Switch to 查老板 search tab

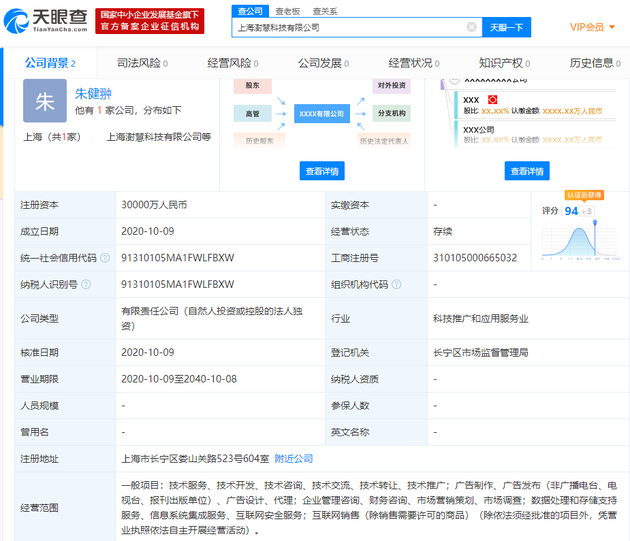click(287, 11)
